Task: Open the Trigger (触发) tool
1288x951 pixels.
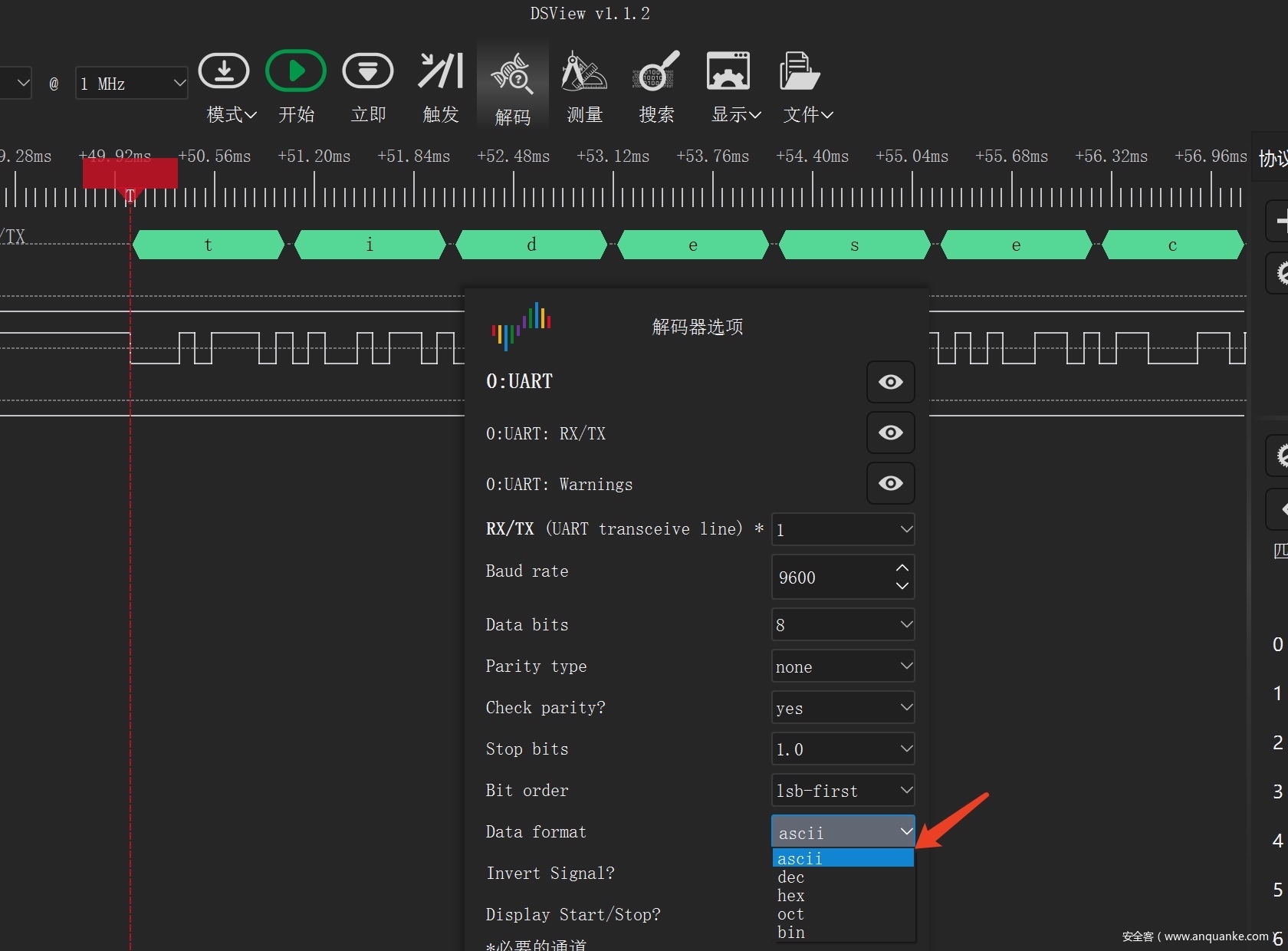Action: (x=440, y=72)
